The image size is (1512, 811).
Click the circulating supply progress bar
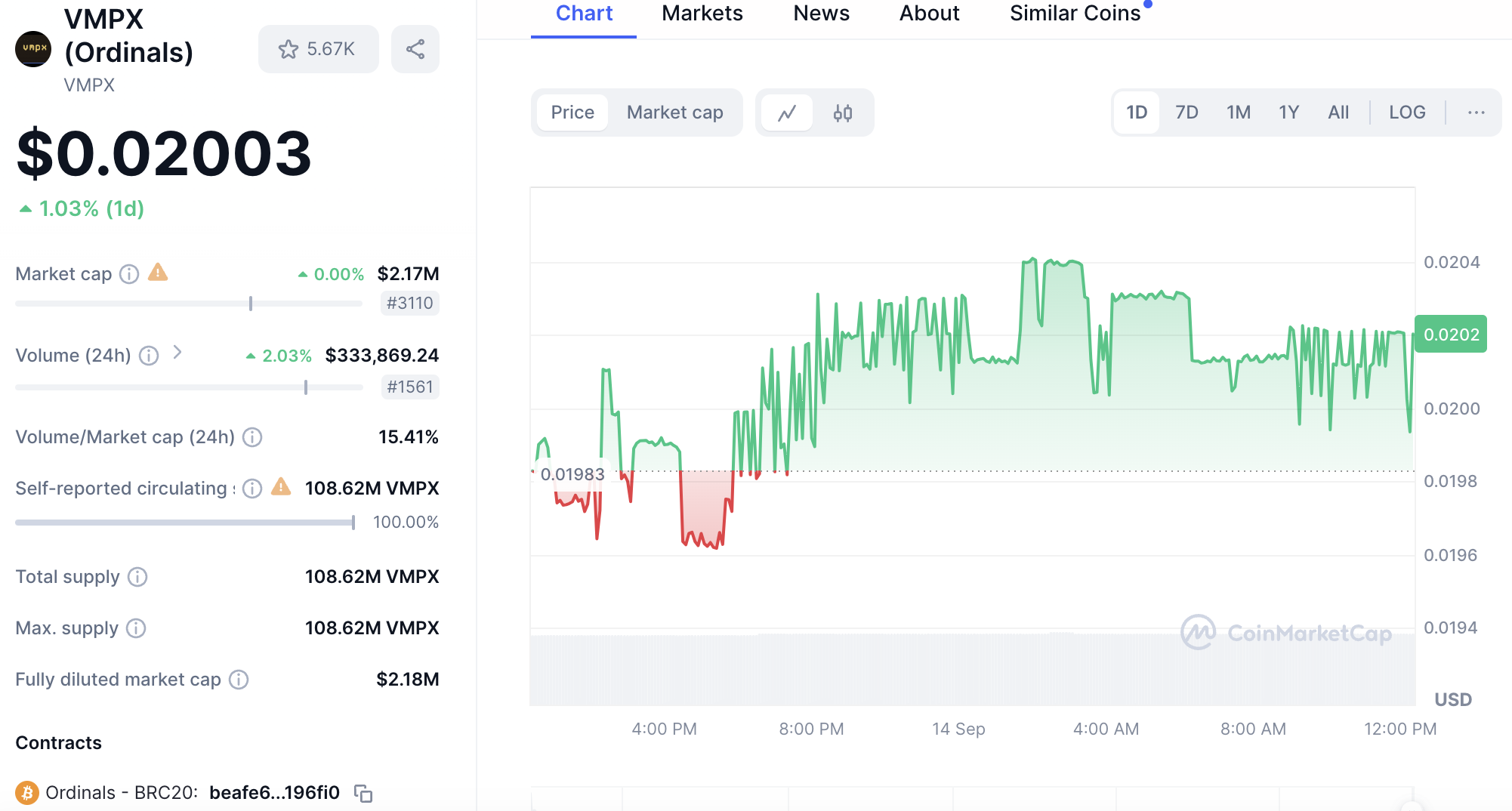point(185,523)
